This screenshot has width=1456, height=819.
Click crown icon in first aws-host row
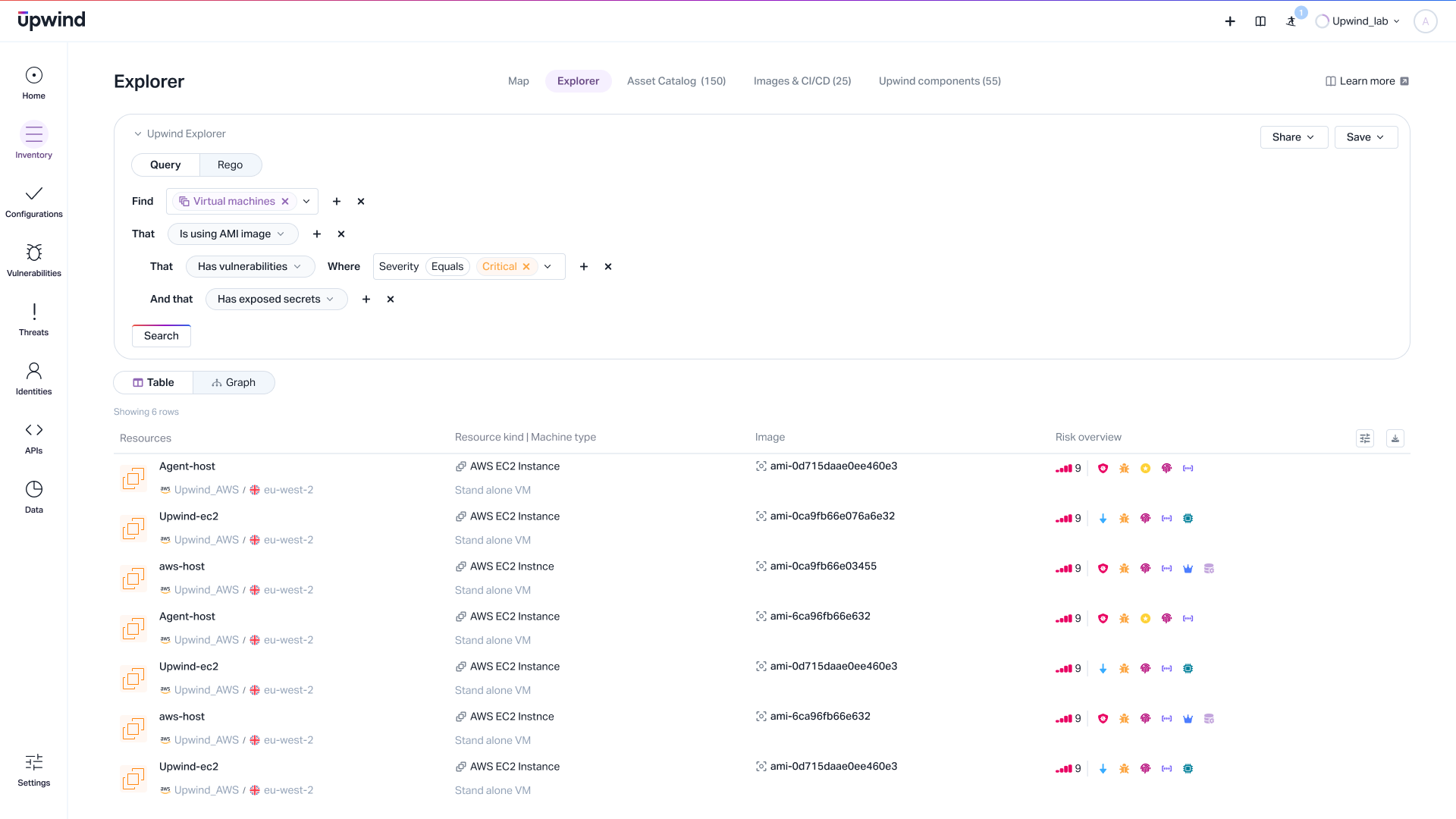click(1188, 569)
